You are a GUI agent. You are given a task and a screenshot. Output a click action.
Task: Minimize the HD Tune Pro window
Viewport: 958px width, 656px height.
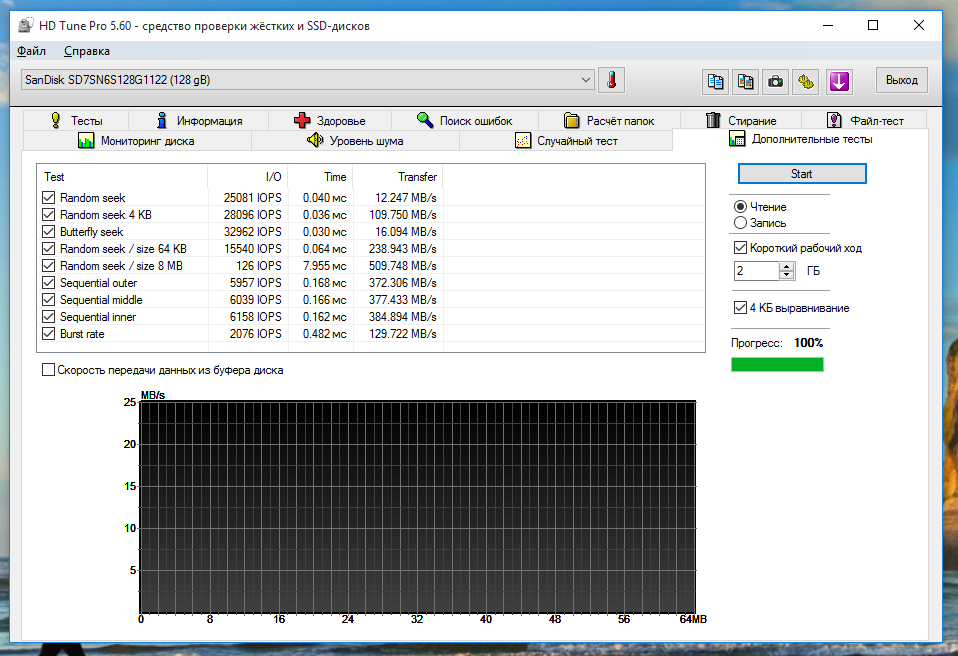(828, 26)
